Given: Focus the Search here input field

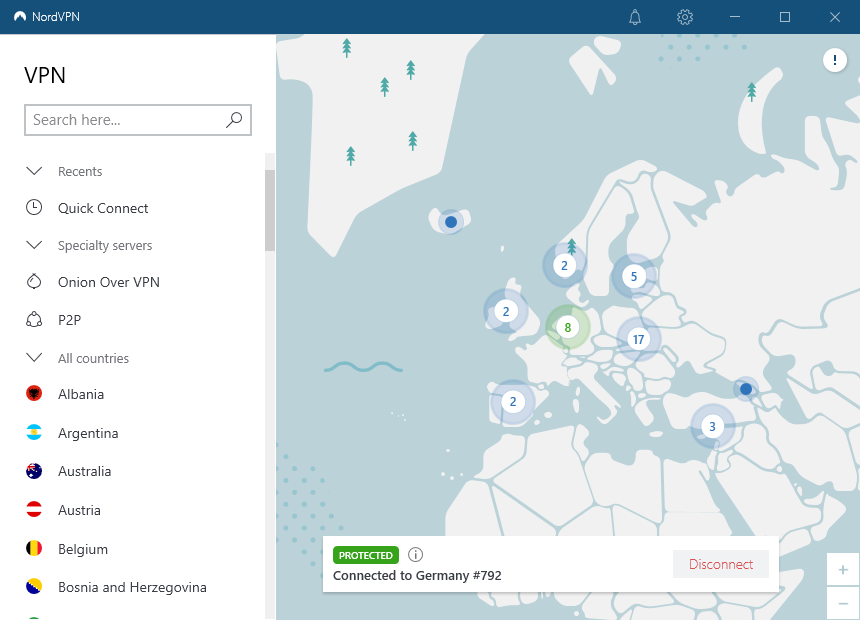Looking at the screenshot, I should (138, 120).
